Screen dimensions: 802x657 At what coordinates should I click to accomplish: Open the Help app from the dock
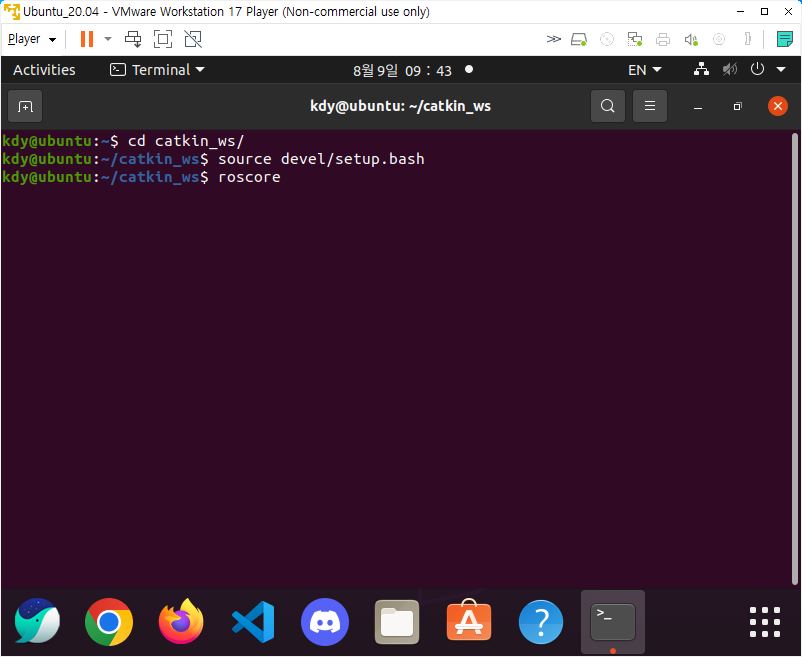point(541,622)
